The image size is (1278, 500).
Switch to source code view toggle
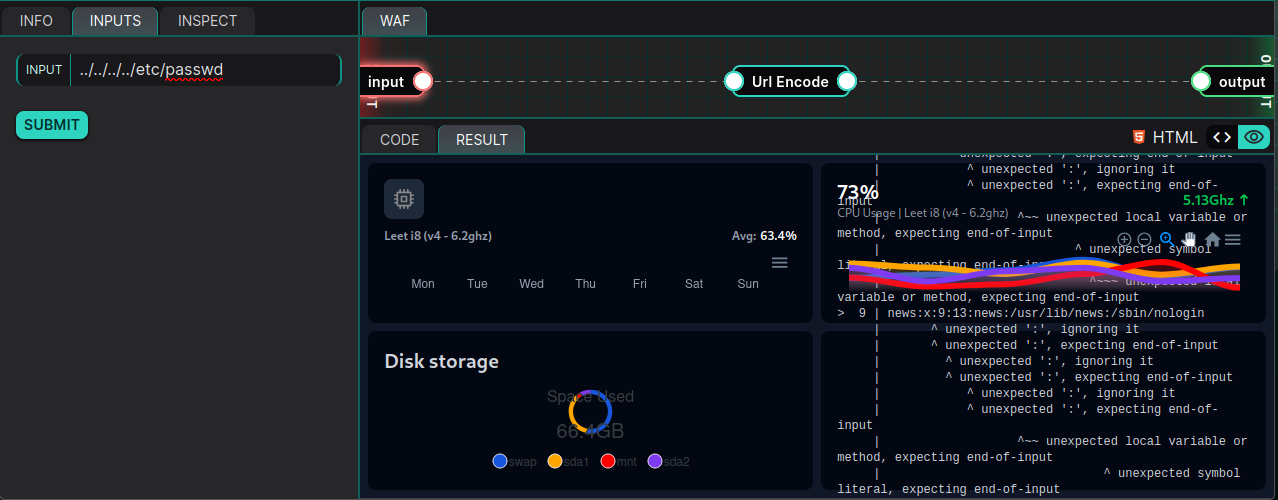click(x=1221, y=137)
